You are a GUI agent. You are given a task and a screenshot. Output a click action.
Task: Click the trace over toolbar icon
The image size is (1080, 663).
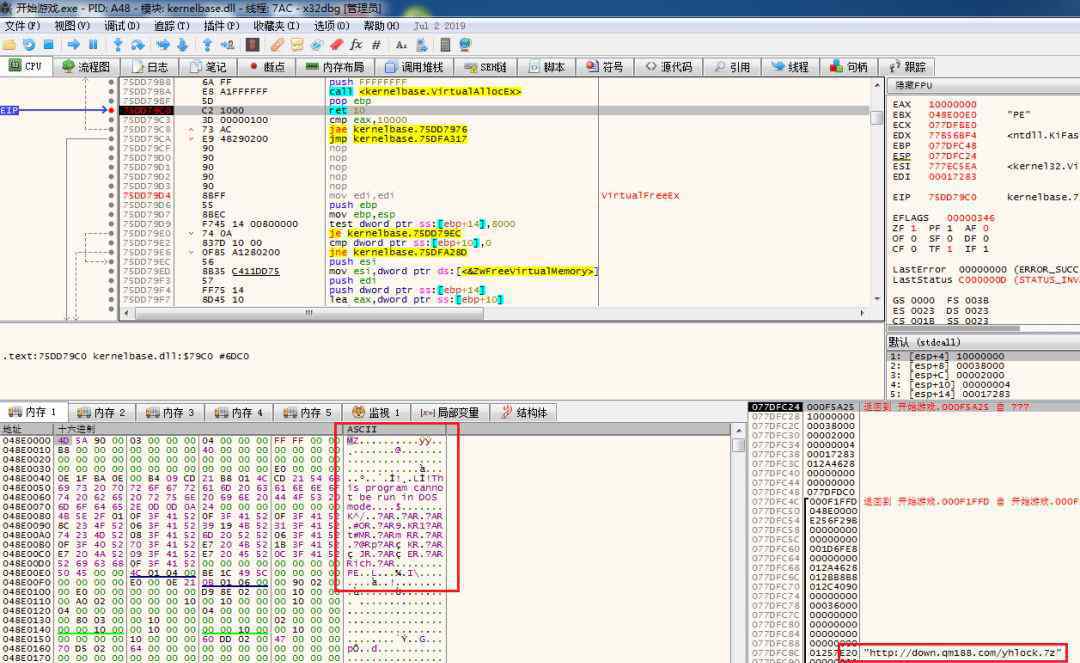[x=183, y=45]
